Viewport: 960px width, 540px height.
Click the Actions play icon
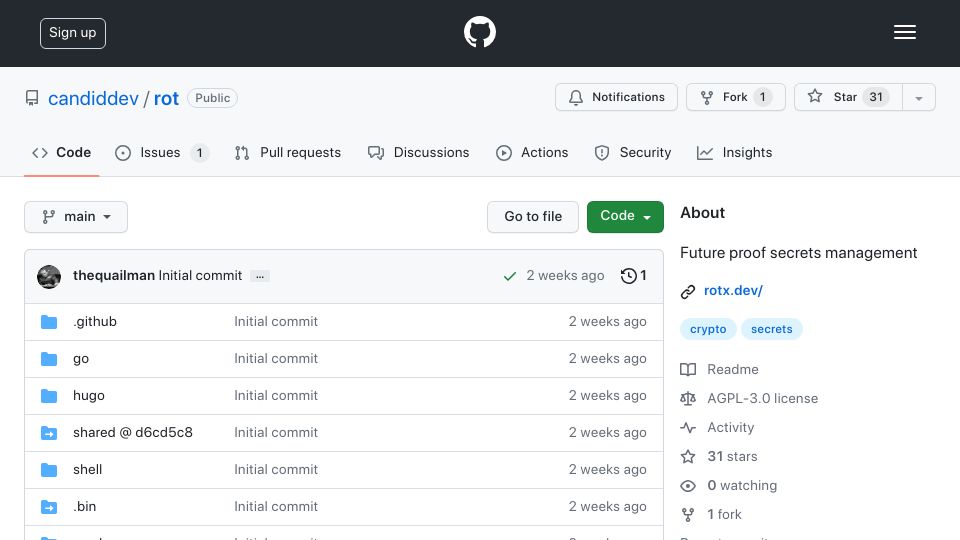point(503,153)
